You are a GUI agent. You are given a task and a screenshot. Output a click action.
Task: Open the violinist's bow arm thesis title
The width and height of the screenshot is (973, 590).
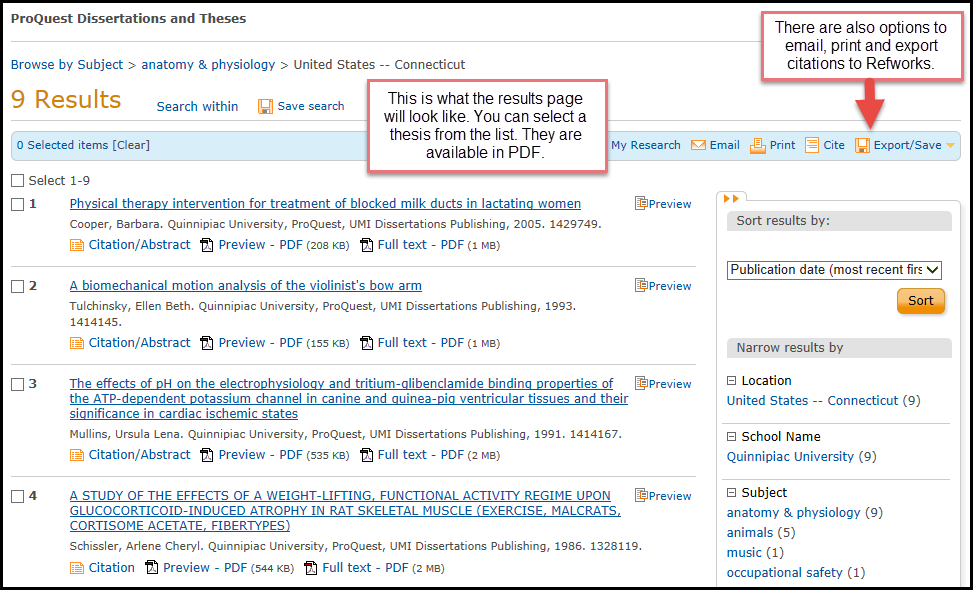[246, 285]
